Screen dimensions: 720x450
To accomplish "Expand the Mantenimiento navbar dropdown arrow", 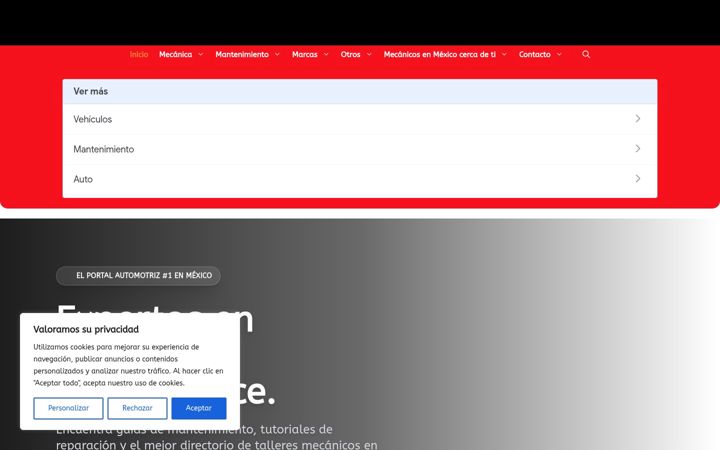I will (x=277, y=54).
